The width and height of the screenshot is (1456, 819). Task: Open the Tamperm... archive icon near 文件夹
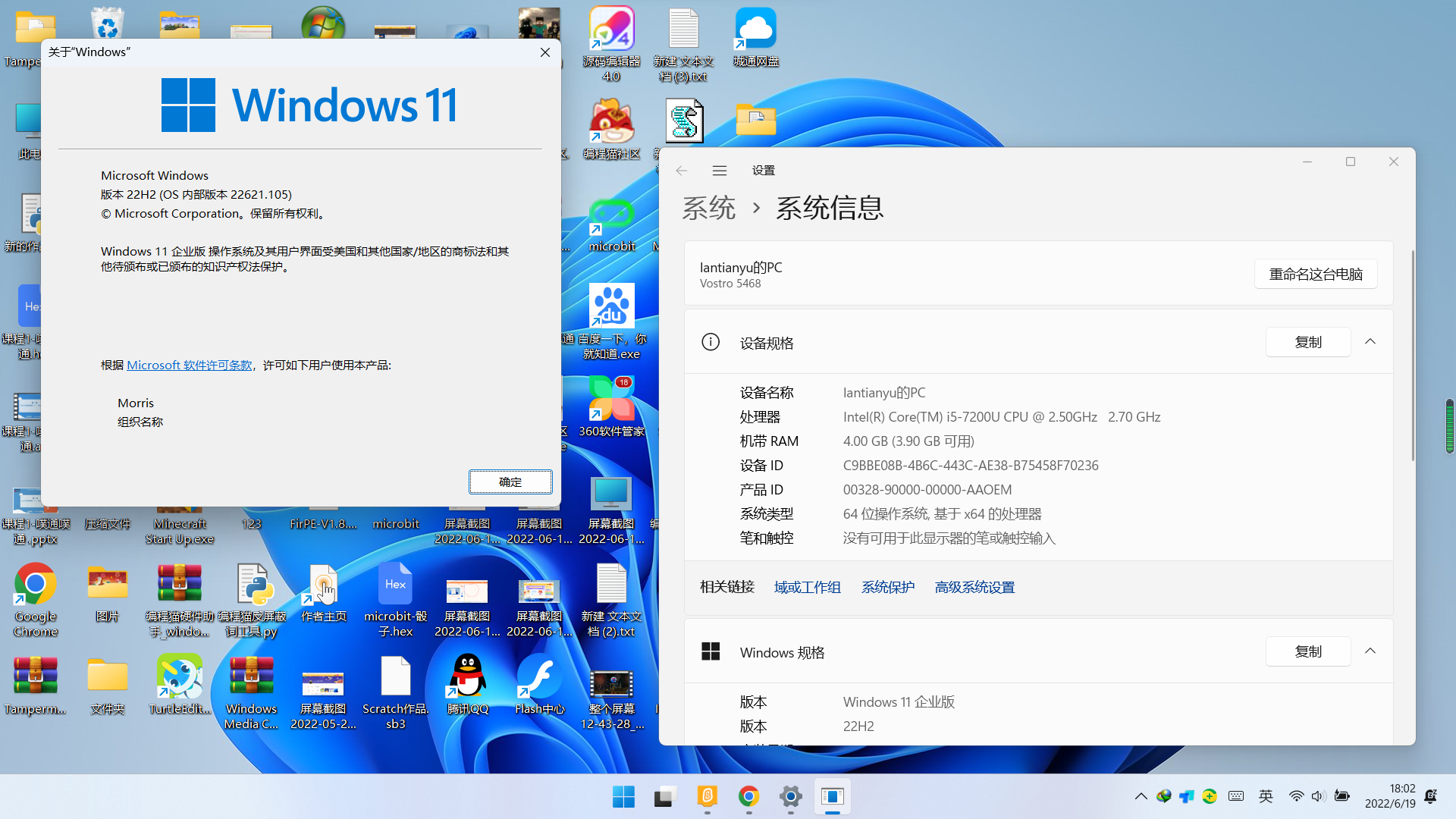(x=35, y=684)
